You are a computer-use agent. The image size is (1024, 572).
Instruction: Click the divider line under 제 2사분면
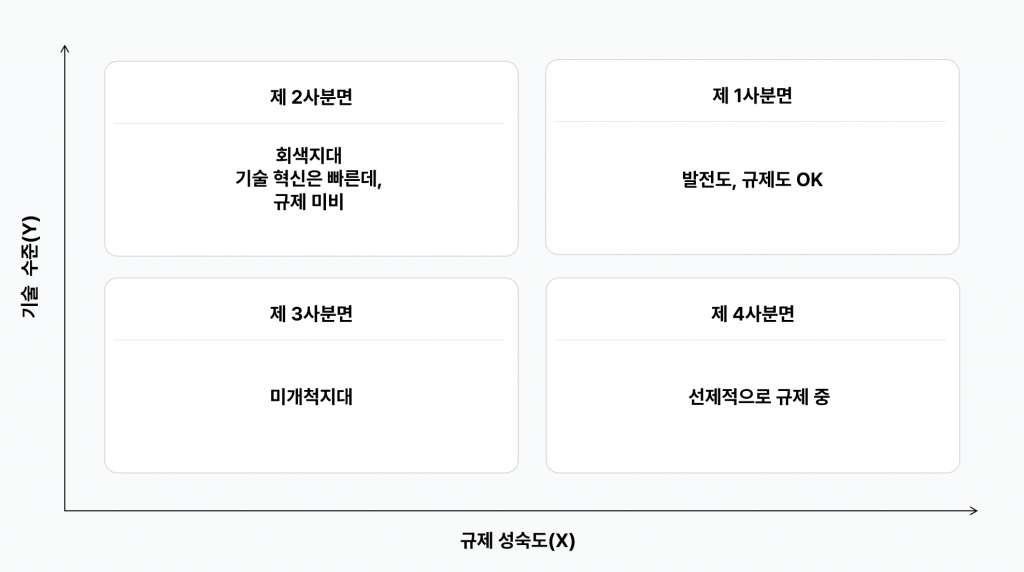[310, 123]
